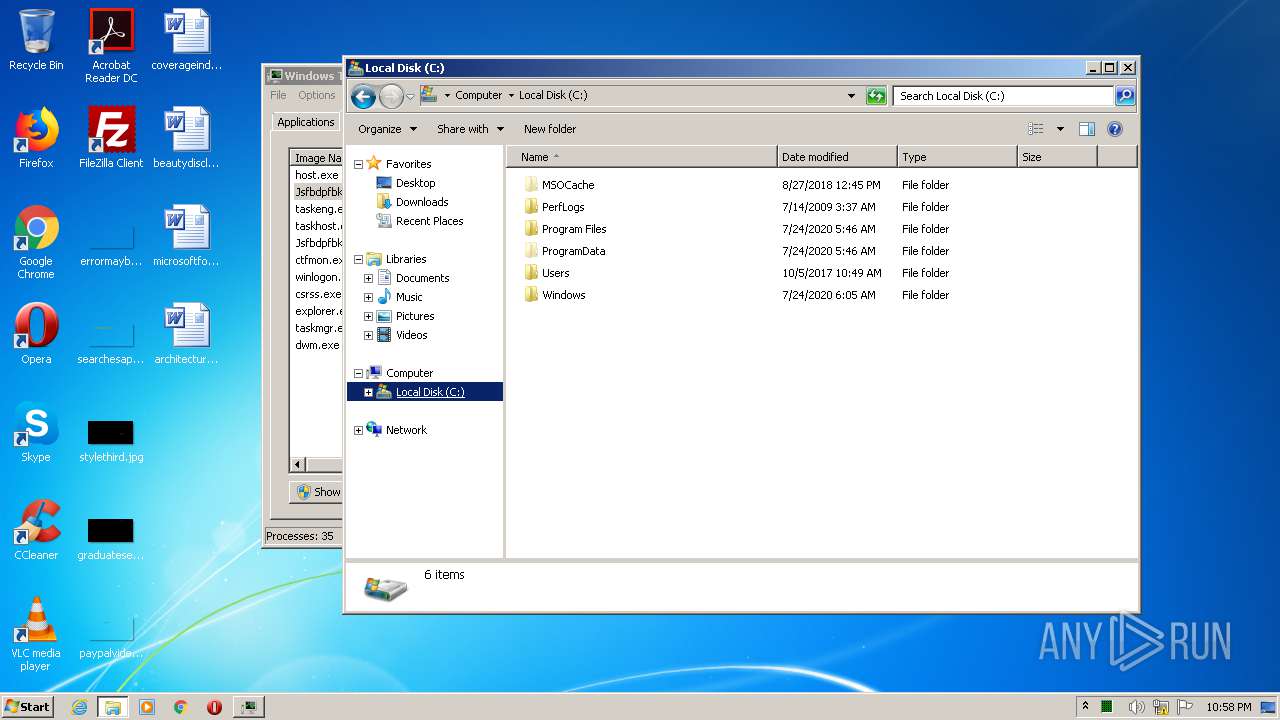Click the Back navigation arrow in Explorer
Screen dimensions: 1280x720
pyautogui.click(x=363, y=96)
